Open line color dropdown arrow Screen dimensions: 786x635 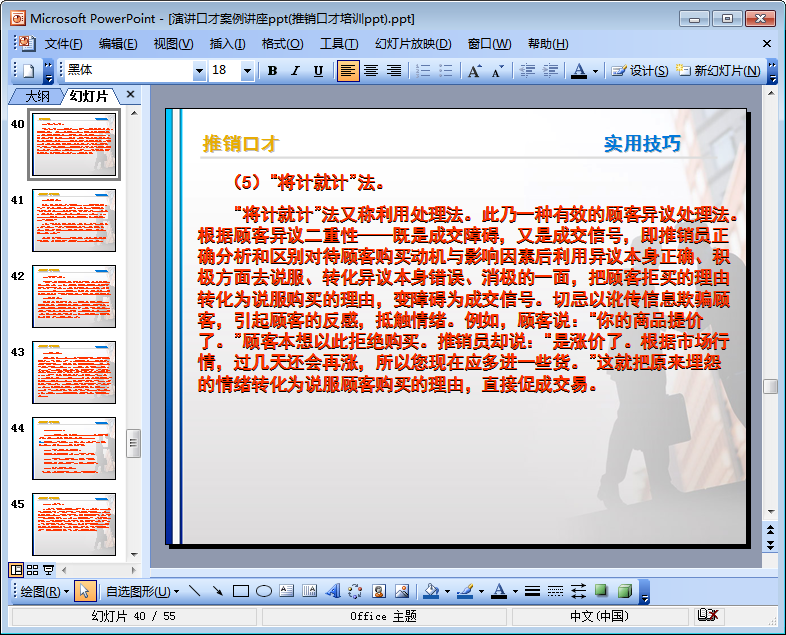click(481, 592)
